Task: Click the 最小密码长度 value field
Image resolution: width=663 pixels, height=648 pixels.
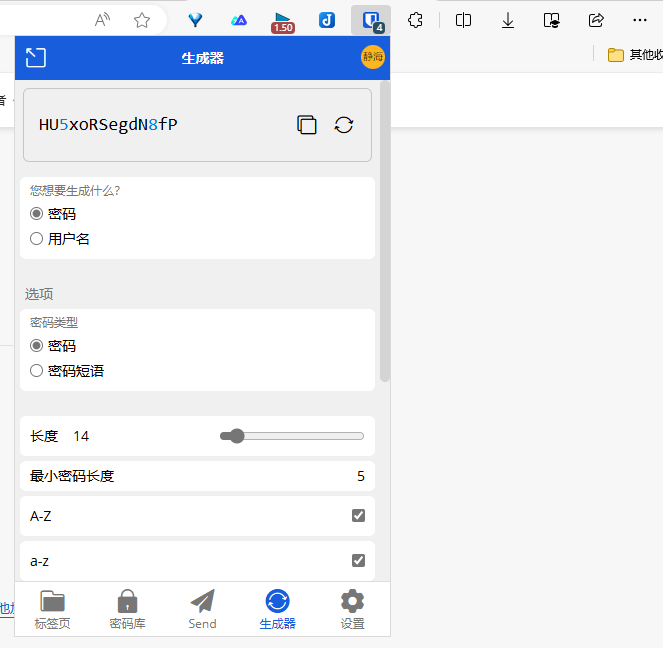Action: click(340, 476)
